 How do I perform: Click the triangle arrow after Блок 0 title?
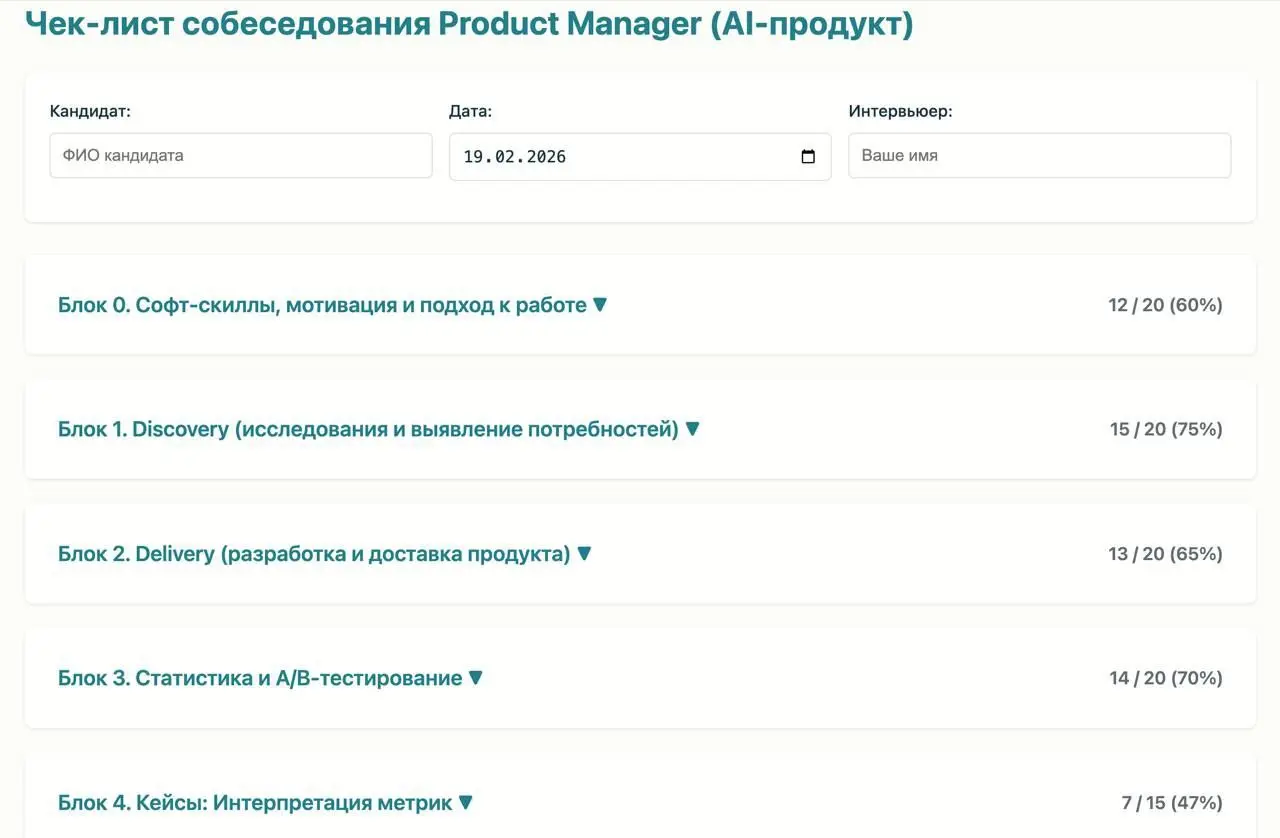click(x=600, y=304)
